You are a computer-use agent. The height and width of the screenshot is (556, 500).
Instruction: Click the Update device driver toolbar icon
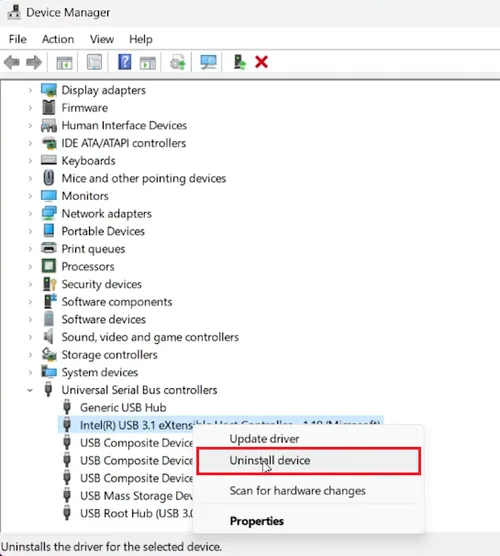(x=178, y=62)
